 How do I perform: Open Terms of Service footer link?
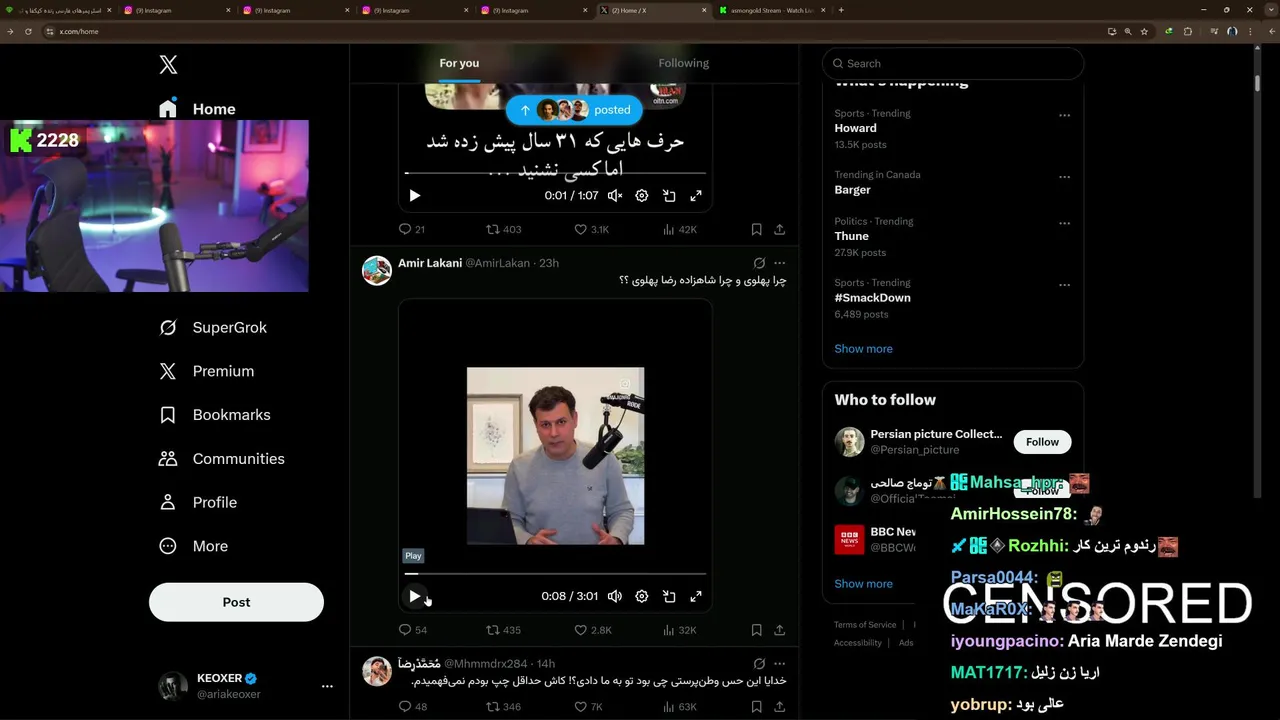coord(865,625)
